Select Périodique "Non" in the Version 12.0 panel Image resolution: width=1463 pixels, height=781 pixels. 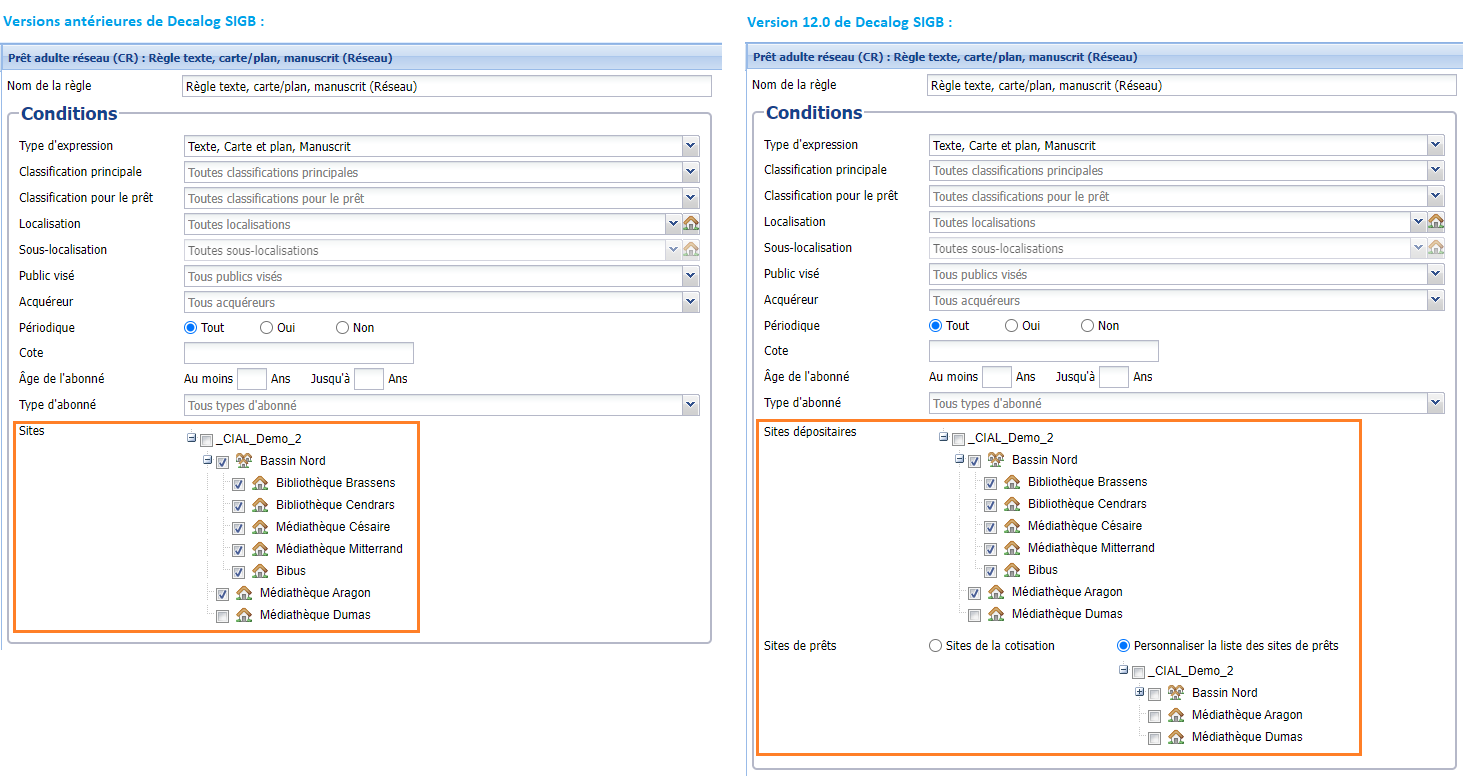(x=1087, y=326)
